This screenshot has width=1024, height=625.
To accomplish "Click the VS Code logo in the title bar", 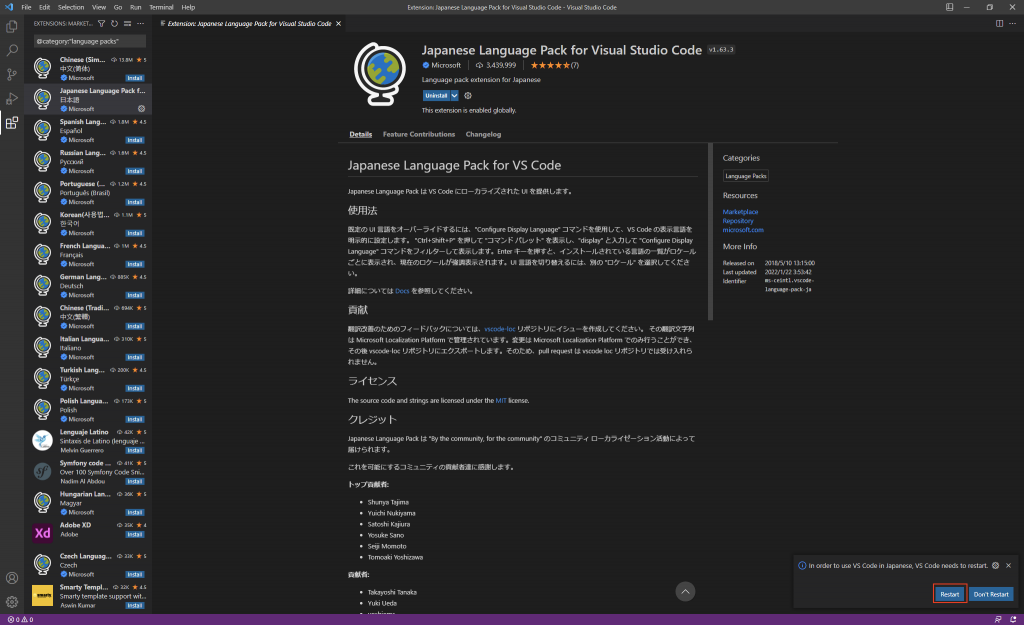I will (x=8, y=7).
